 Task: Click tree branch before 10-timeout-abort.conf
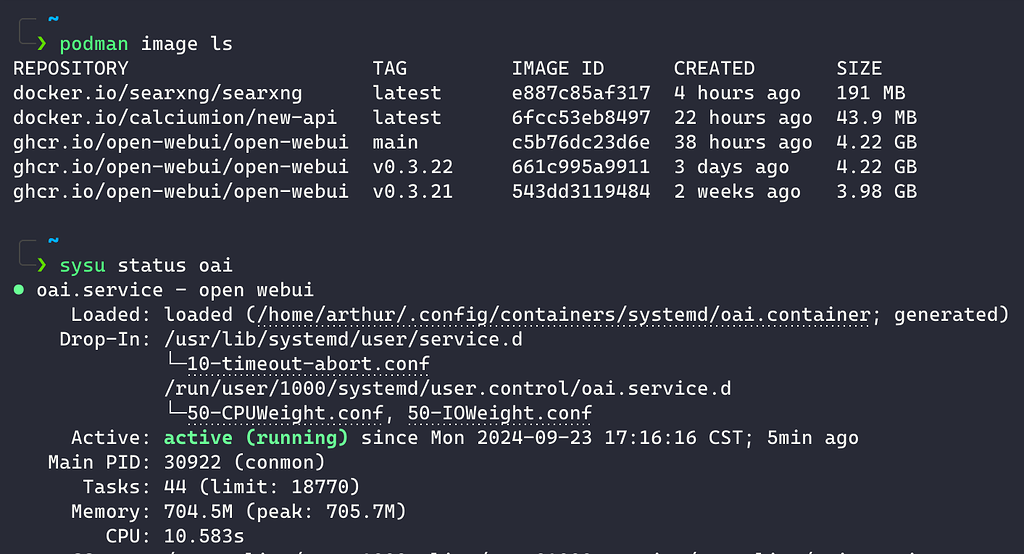[177, 361]
